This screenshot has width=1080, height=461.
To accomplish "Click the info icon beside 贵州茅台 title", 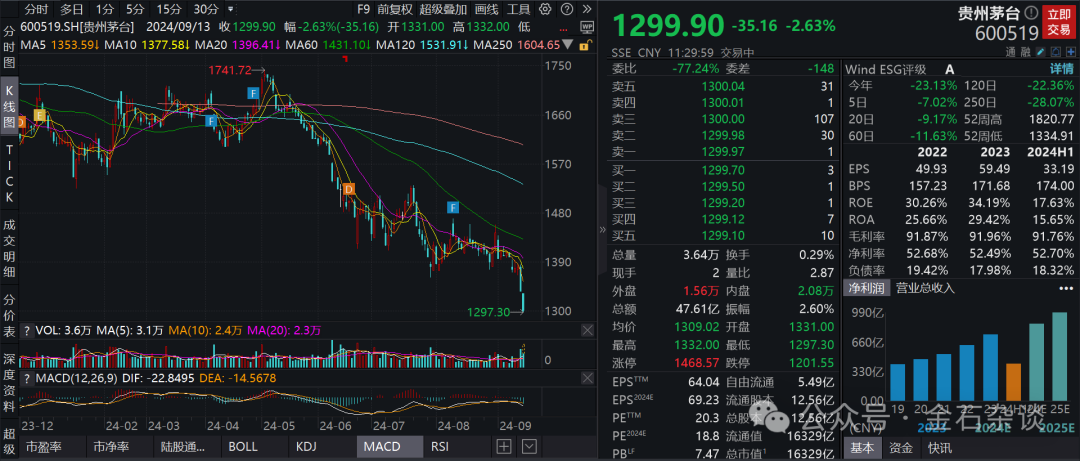I will coord(1031,13).
